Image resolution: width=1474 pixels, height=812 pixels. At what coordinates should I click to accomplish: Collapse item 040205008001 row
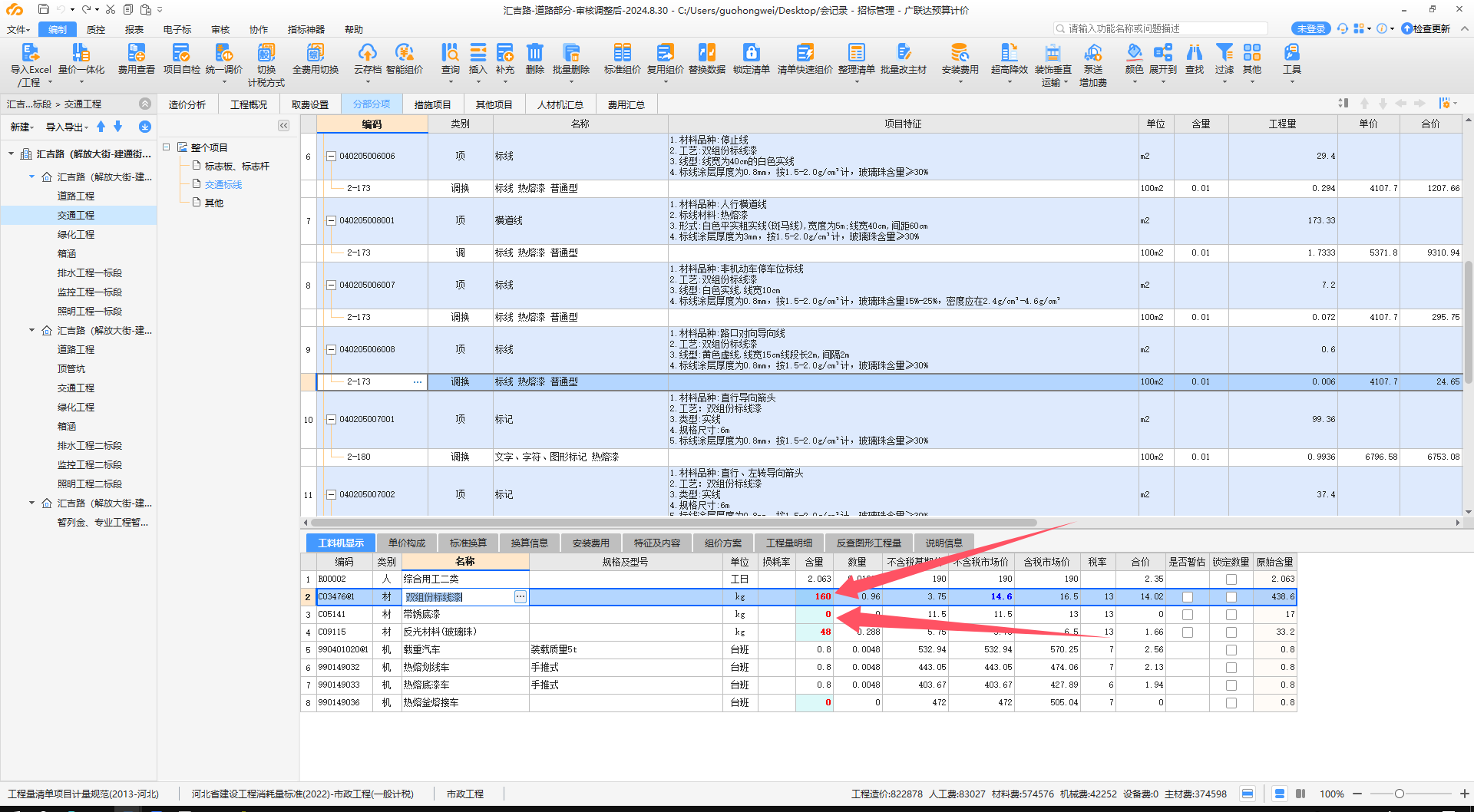pyautogui.click(x=332, y=220)
